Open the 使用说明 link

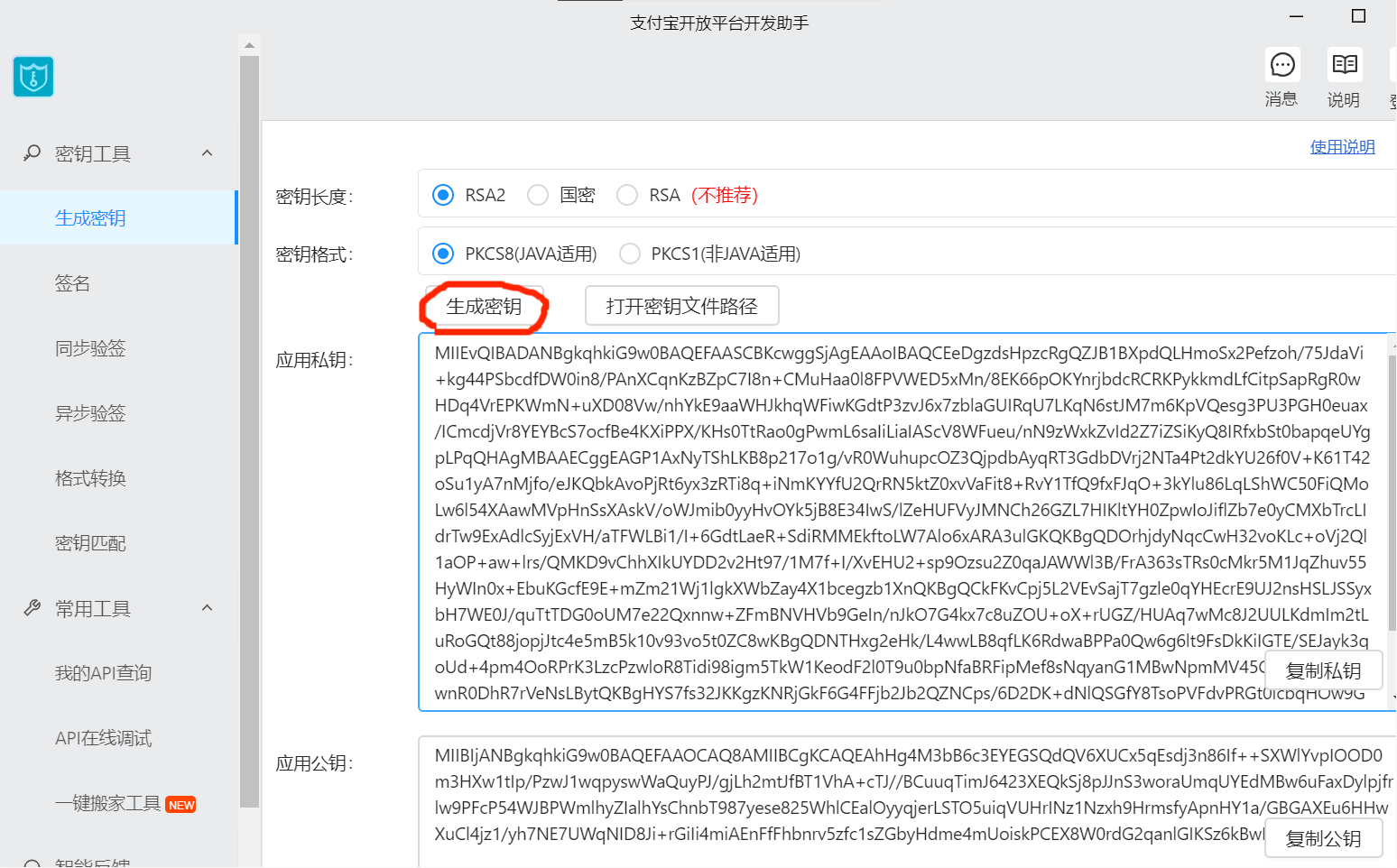1343,147
